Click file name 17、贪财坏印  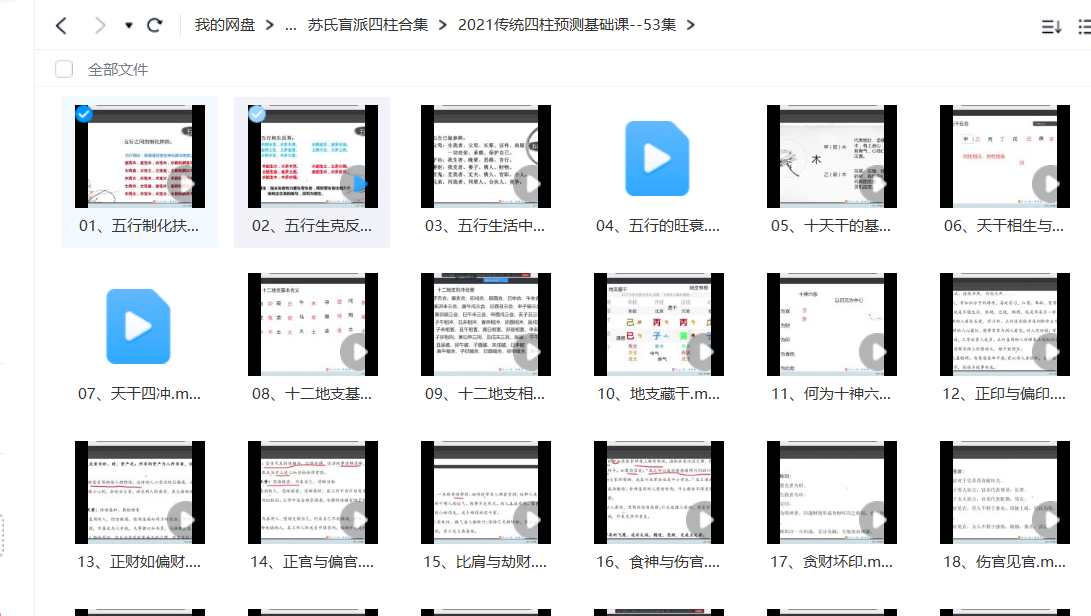coord(831,562)
